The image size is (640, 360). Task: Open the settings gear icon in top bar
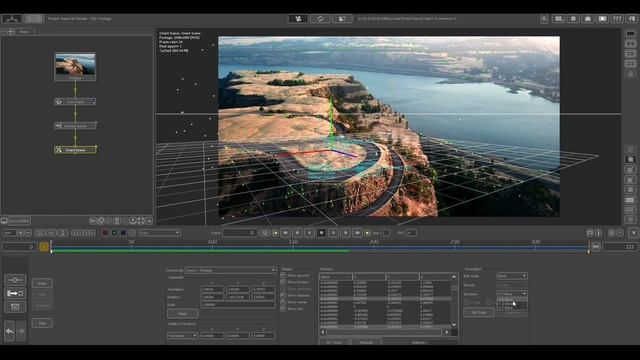(573, 19)
